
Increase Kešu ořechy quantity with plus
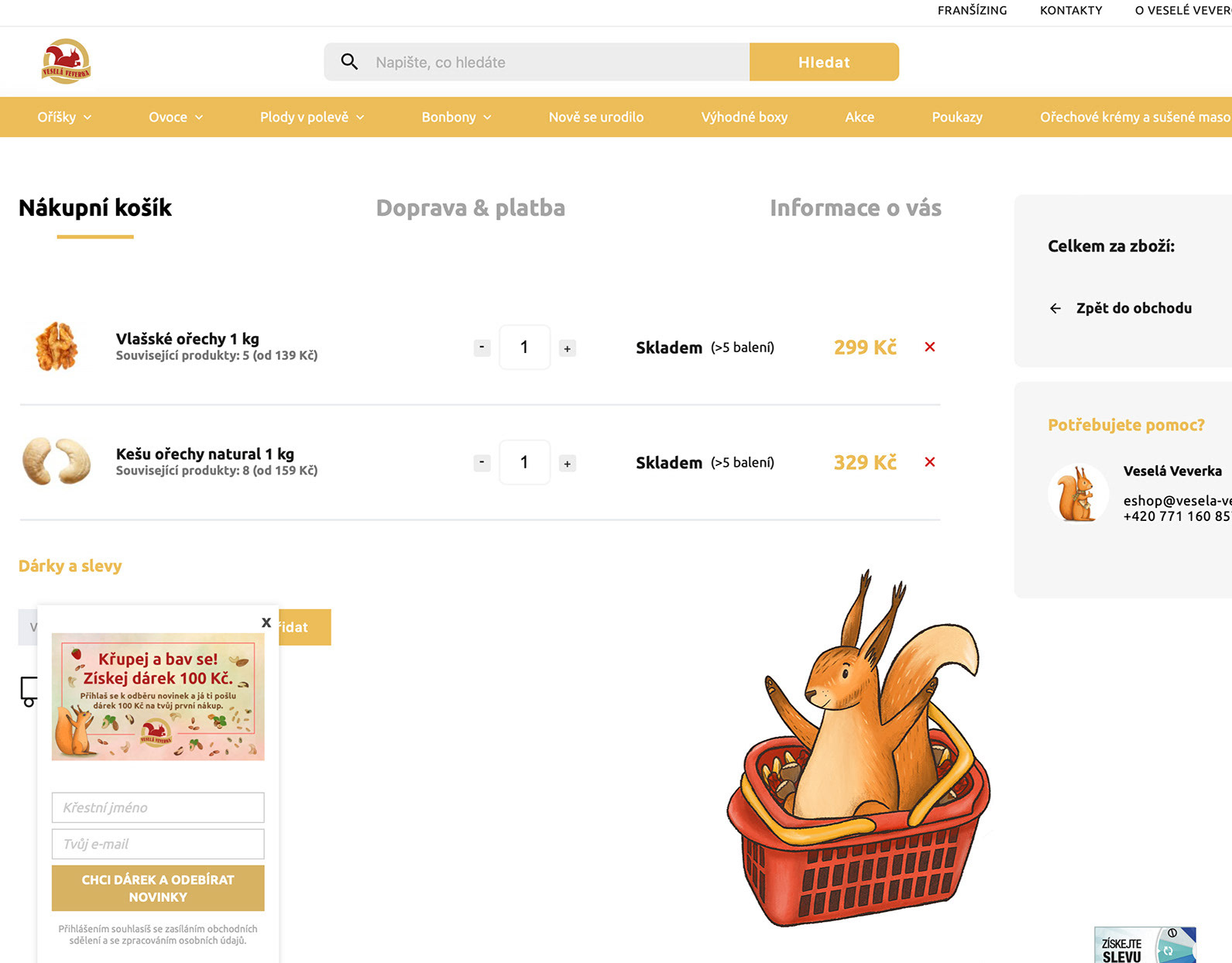[568, 464]
